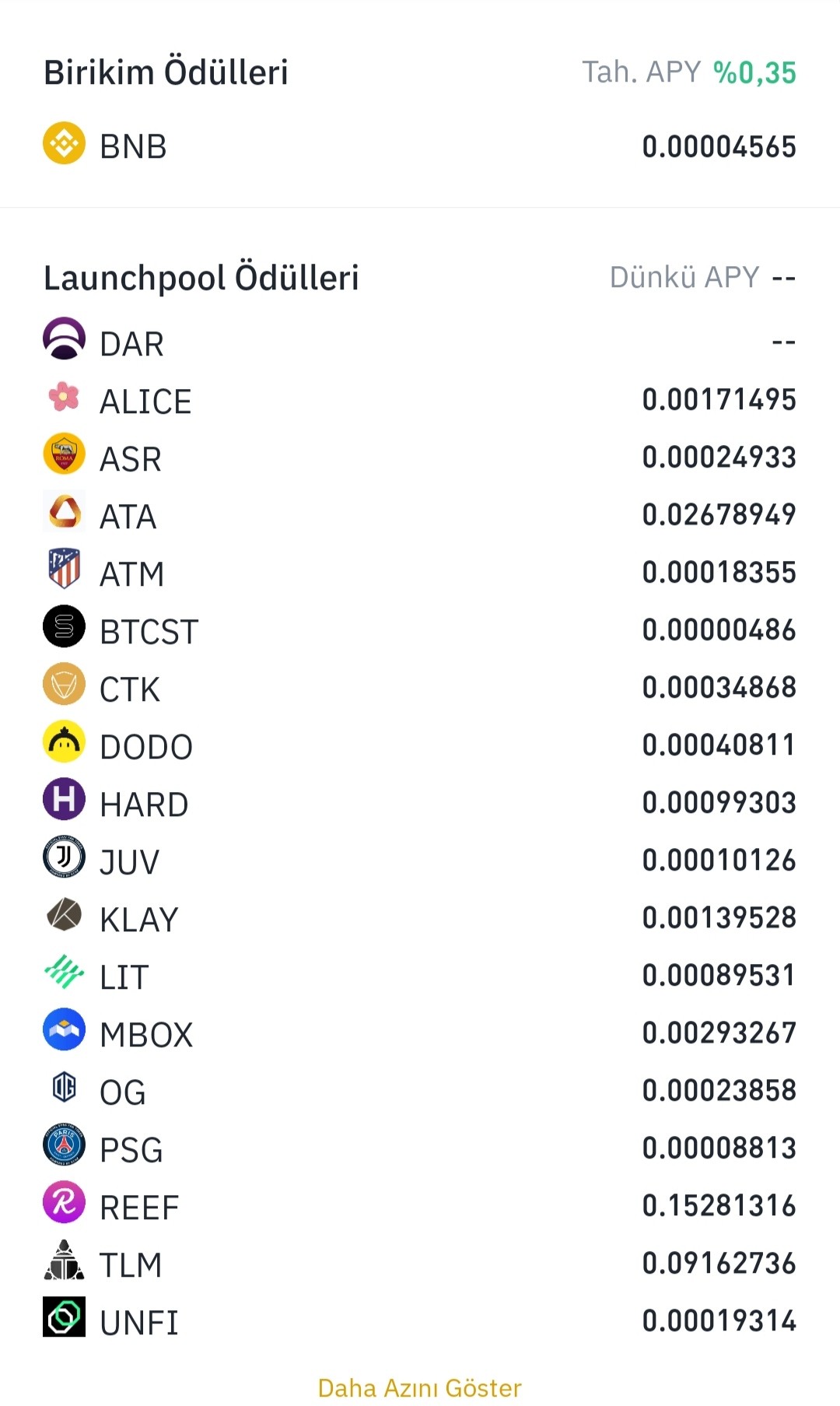The image size is (840, 1406).
Task: Open the KLAY reward row
Action: point(420,918)
